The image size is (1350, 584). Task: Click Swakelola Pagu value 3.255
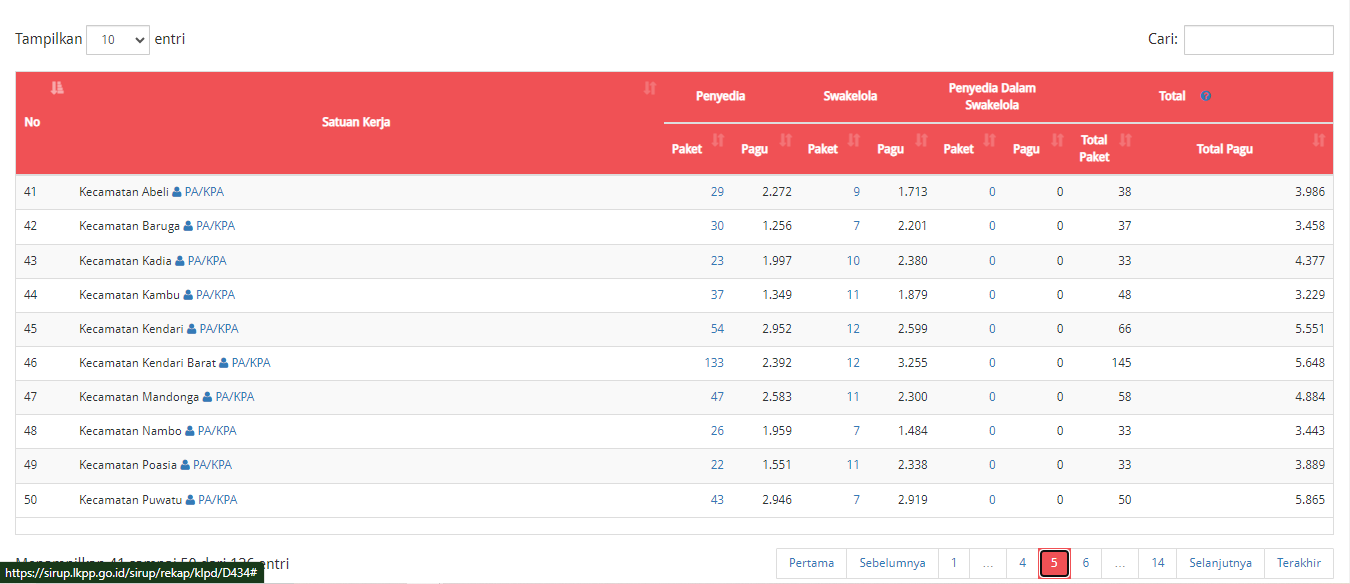click(912, 363)
